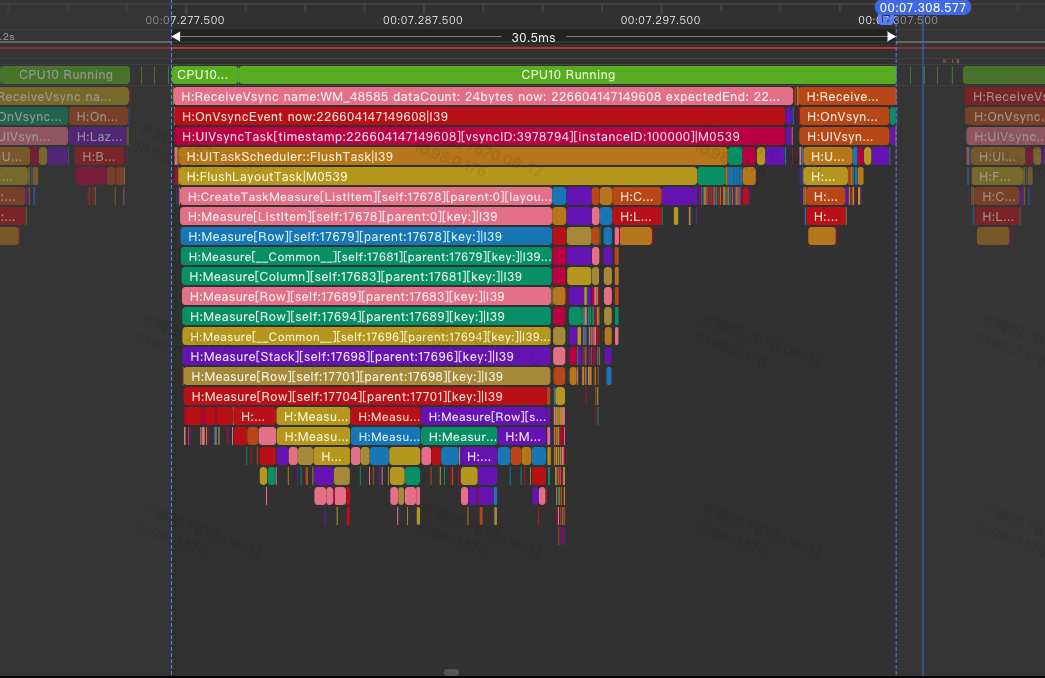Select the H:UITaskScheduler::FlushTask slice
This screenshot has height=678, width=1045.
pos(451,156)
